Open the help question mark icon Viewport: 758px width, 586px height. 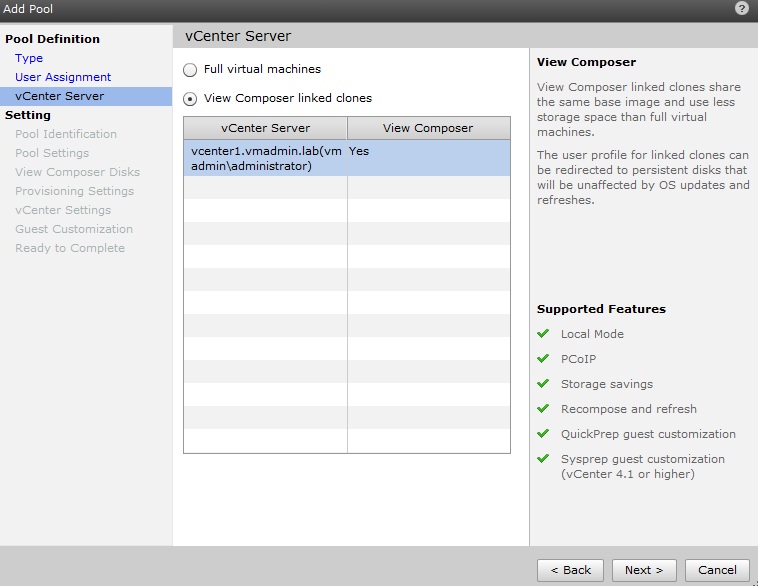point(742,8)
